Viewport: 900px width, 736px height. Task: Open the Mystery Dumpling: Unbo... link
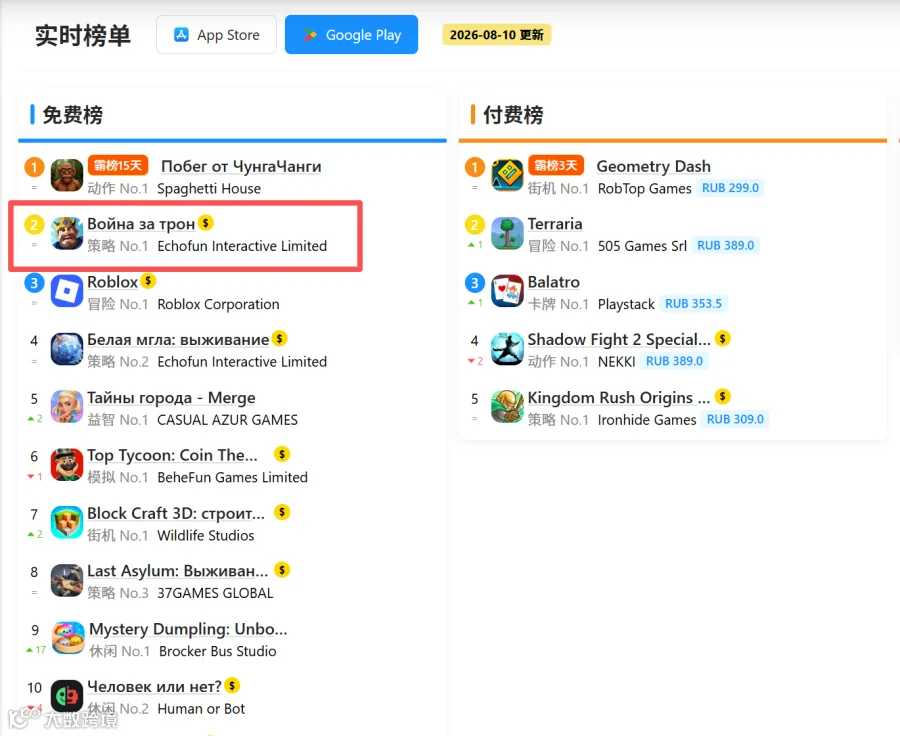pos(188,629)
